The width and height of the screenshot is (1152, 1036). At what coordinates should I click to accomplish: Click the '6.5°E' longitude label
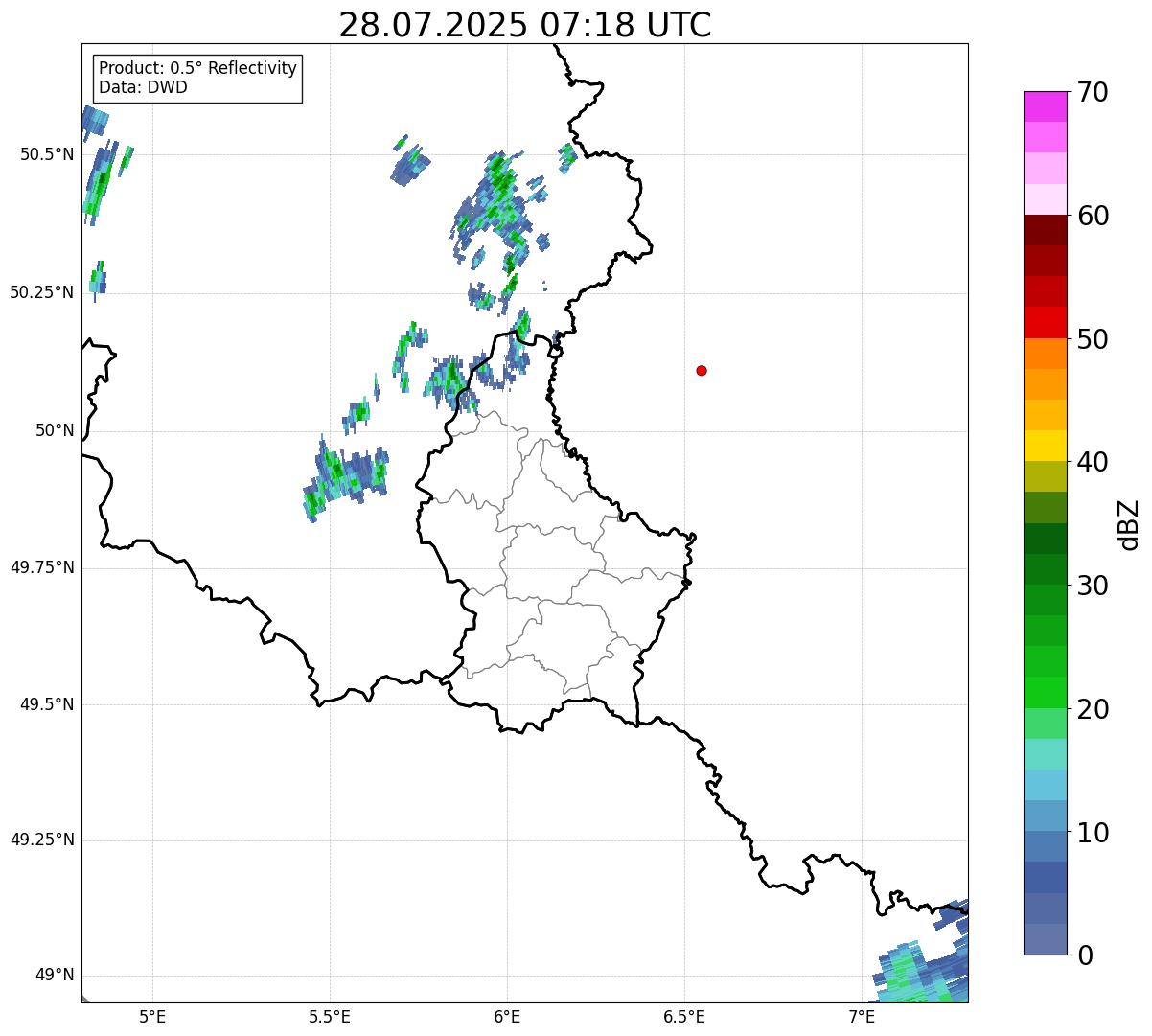[x=684, y=1017]
